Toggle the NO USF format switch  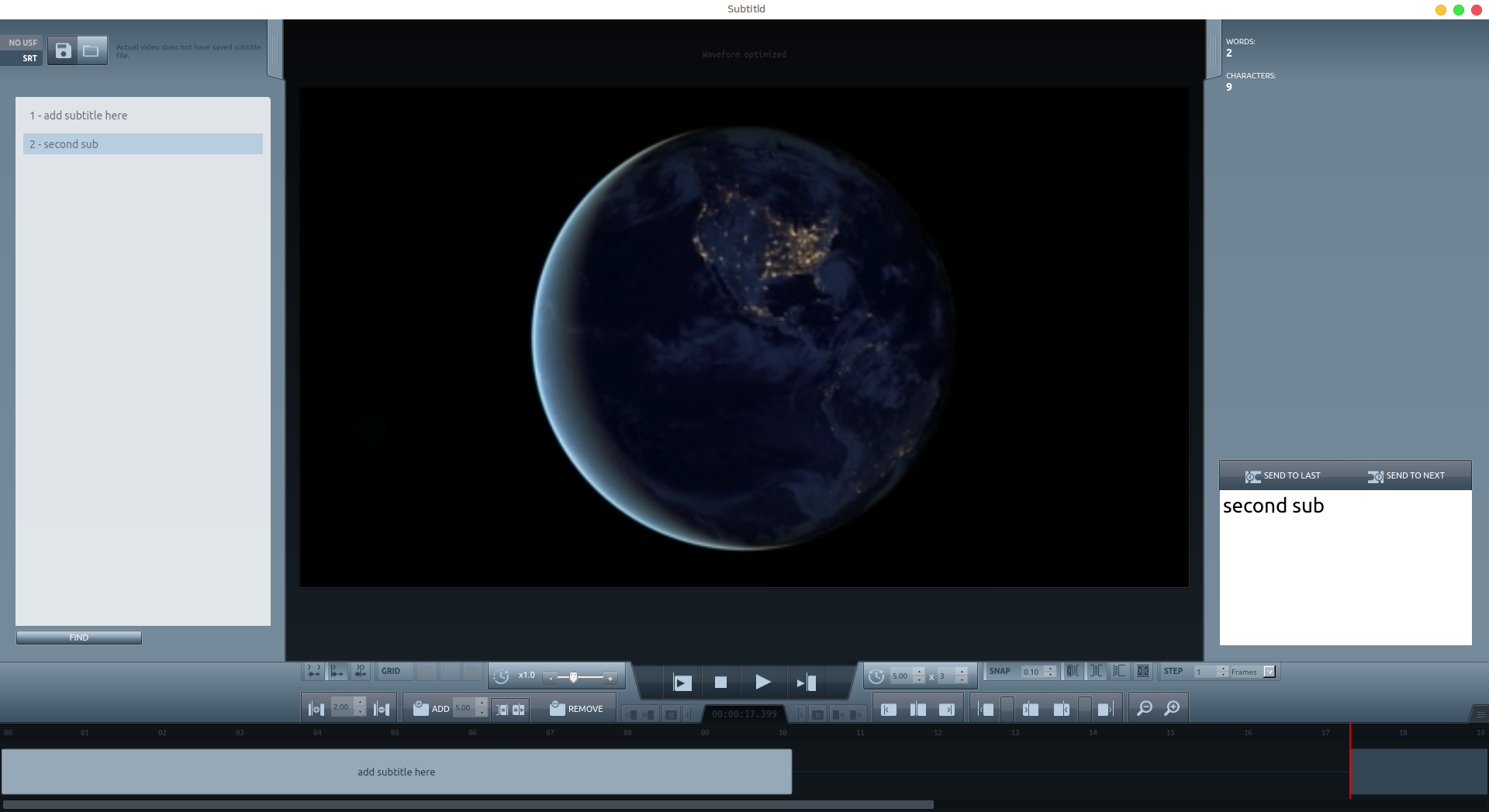click(22, 43)
